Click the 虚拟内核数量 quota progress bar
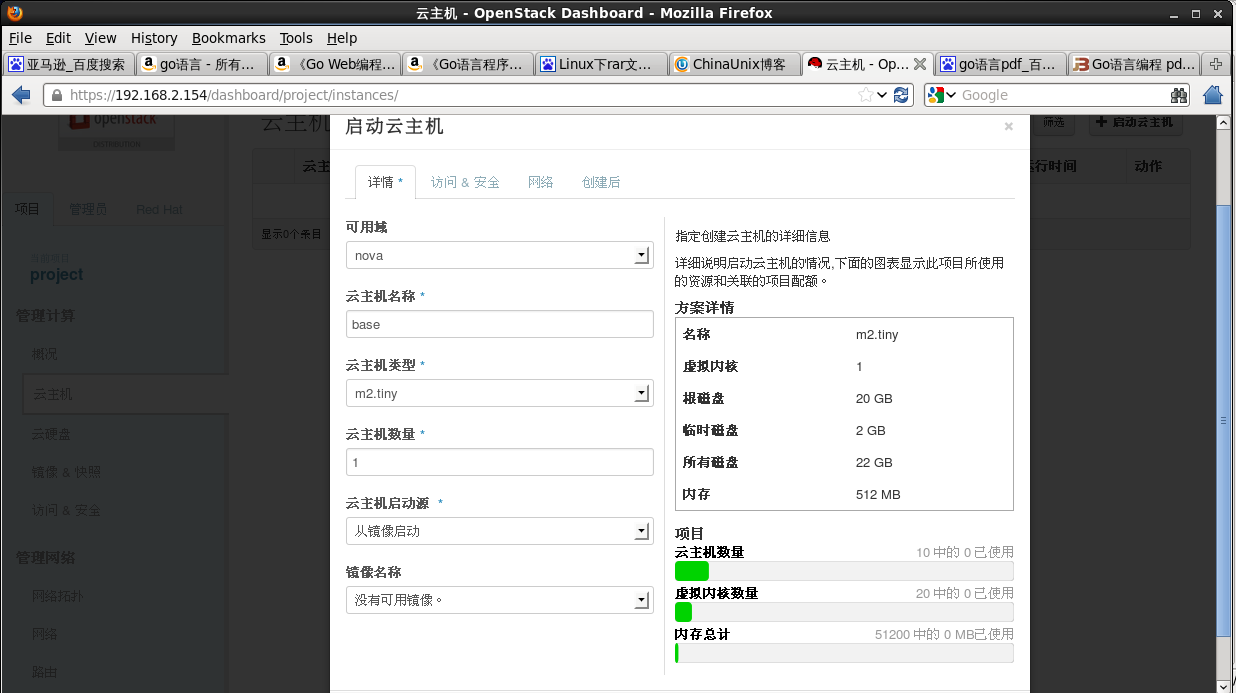Image resolution: width=1236 pixels, height=693 pixels. tap(843, 612)
